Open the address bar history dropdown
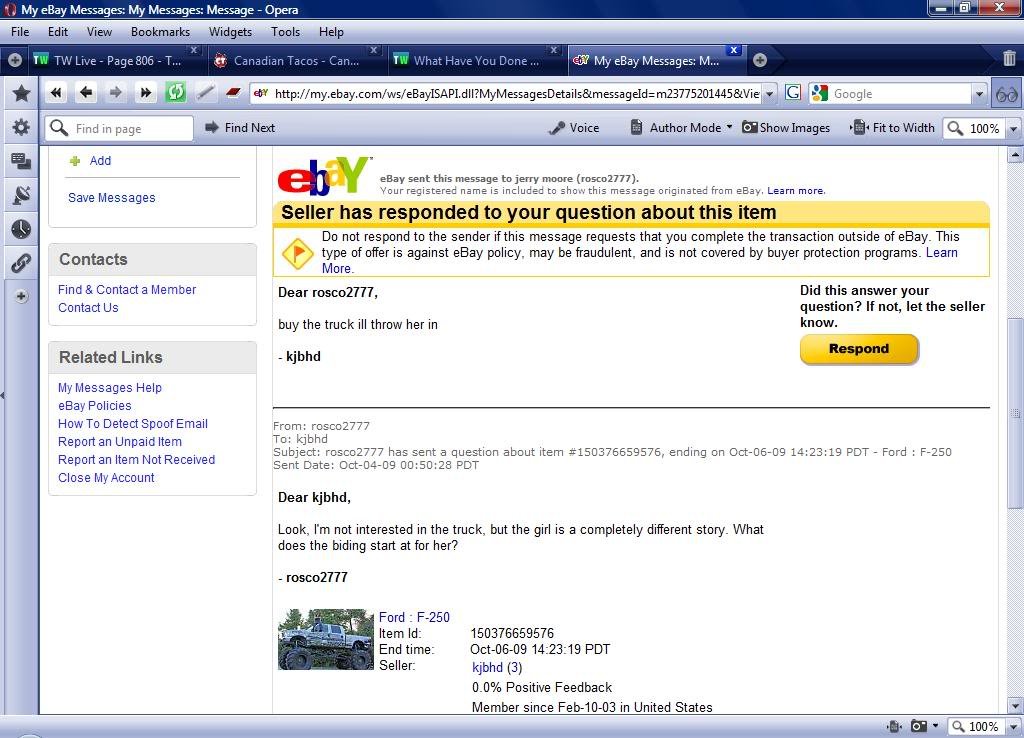Screen dimensions: 1024x738 coord(770,94)
